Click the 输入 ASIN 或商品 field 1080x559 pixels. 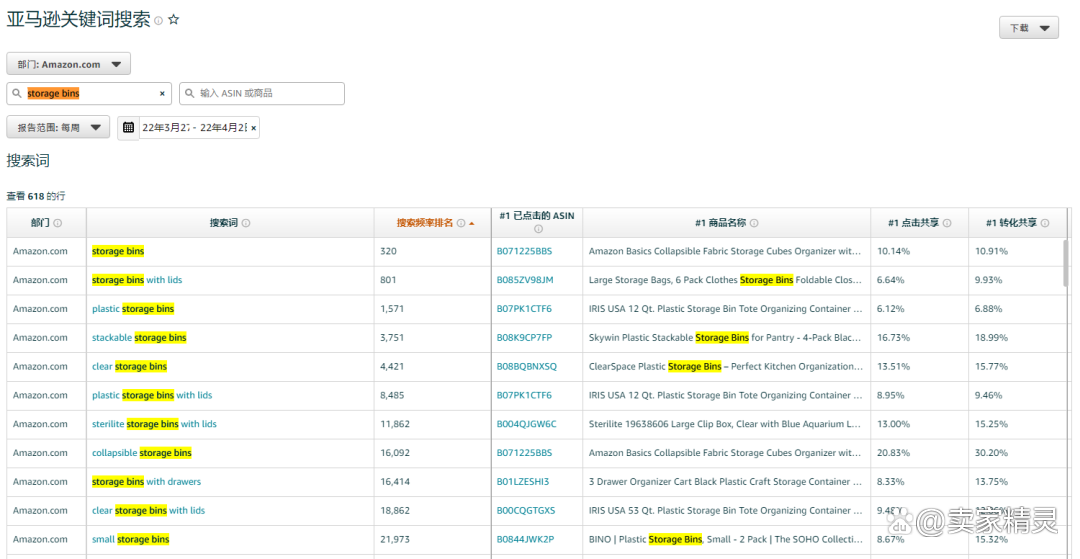[x=262, y=94]
